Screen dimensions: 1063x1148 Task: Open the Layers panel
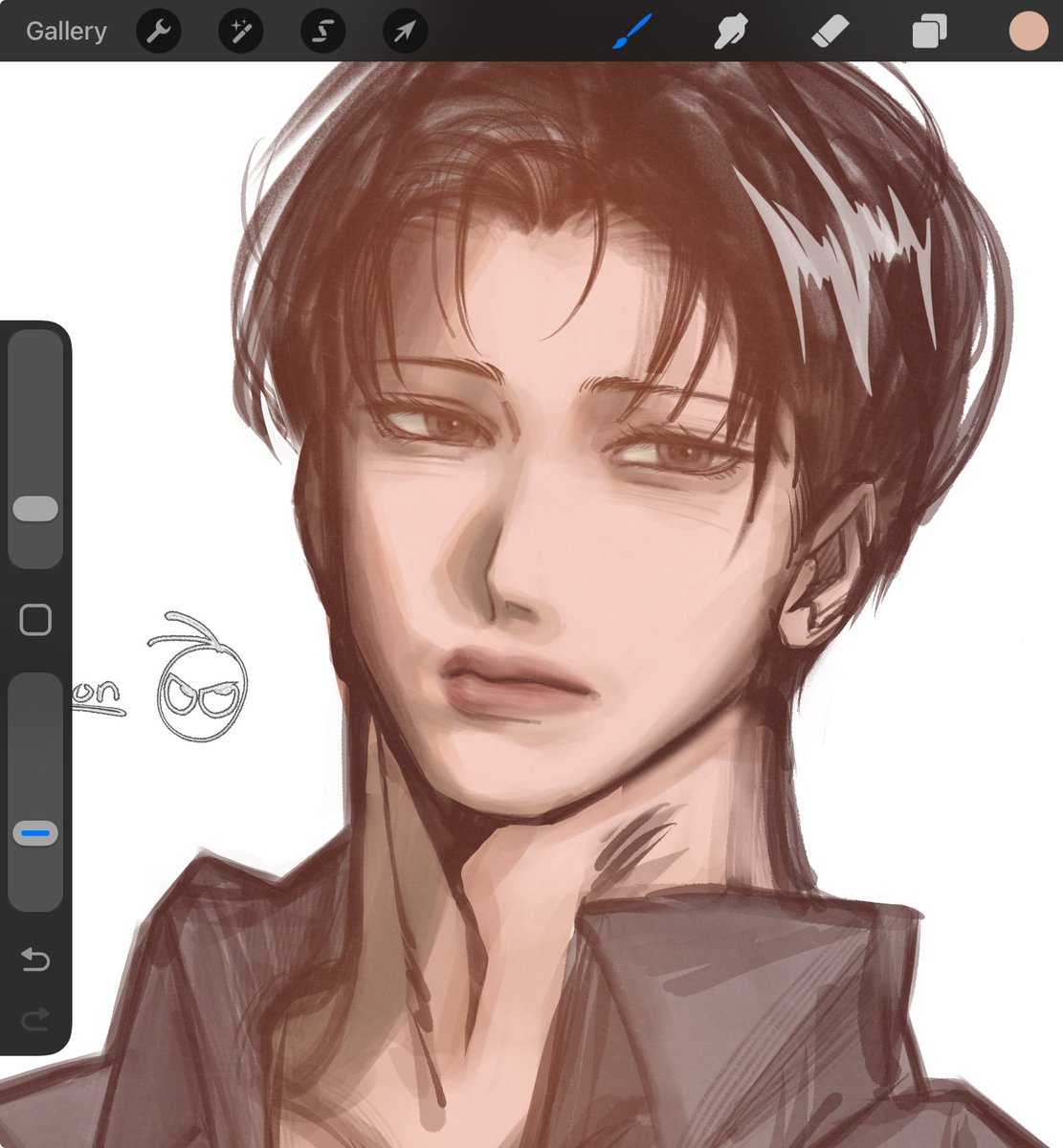click(928, 32)
